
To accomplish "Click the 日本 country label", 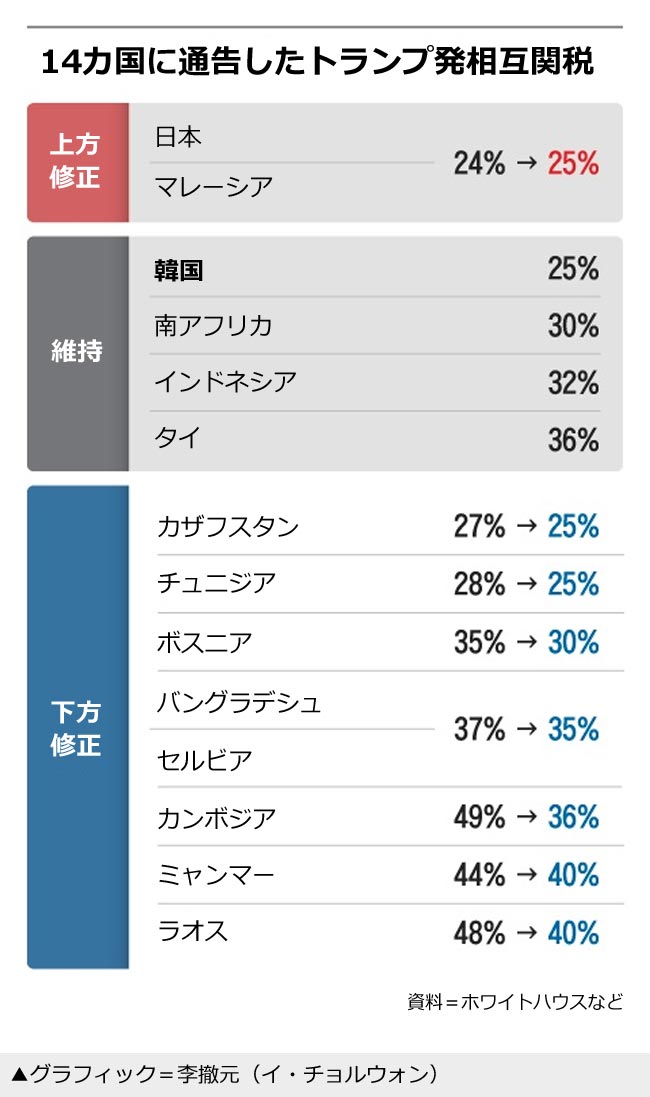I will 178,137.
